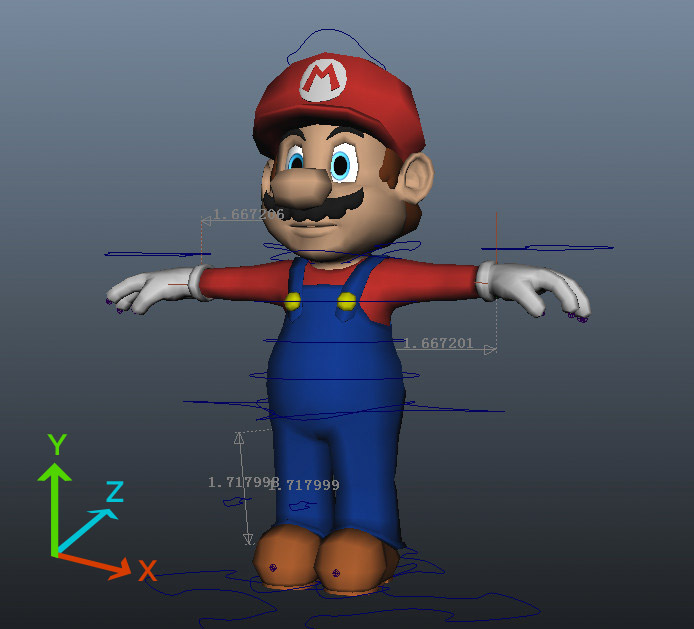Select the arm control curve above the right-side glove
Viewport: 694px width, 629px height.
tap(547, 247)
